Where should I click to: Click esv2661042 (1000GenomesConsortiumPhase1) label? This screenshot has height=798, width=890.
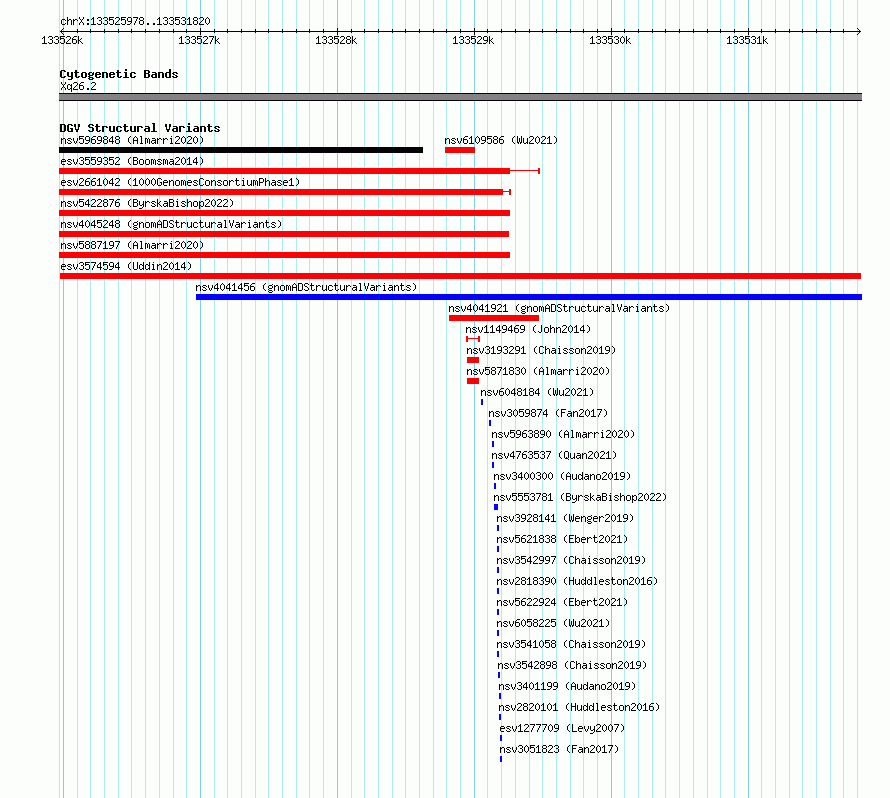click(x=180, y=182)
